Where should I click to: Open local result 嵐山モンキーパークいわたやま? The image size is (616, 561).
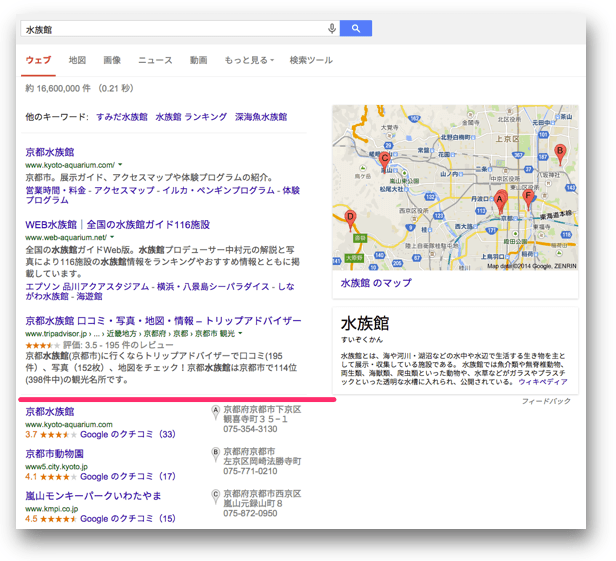click(x=94, y=496)
